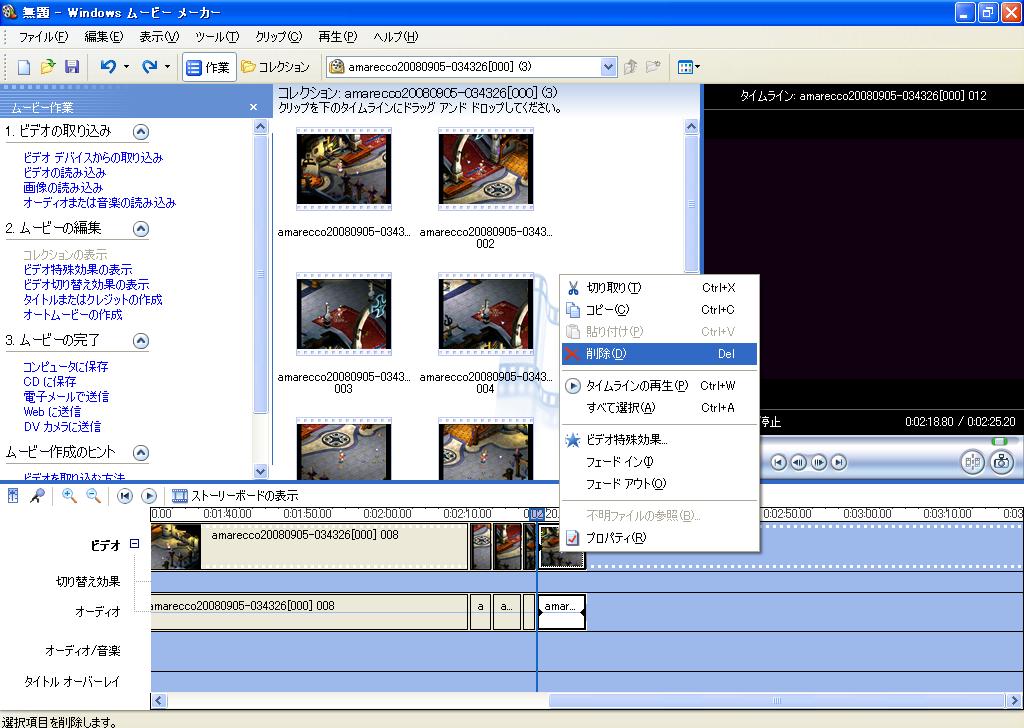Open a project with the folder icon
Image resolution: width=1024 pixels, height=728 pixels.
pyautogui.click(x=48, y=67)
